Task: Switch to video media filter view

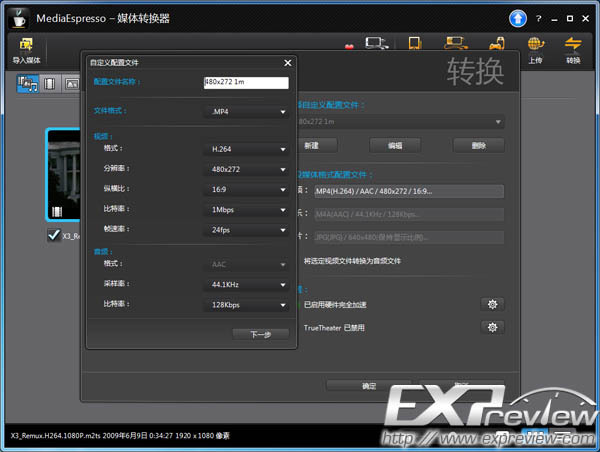Action: 49,84
